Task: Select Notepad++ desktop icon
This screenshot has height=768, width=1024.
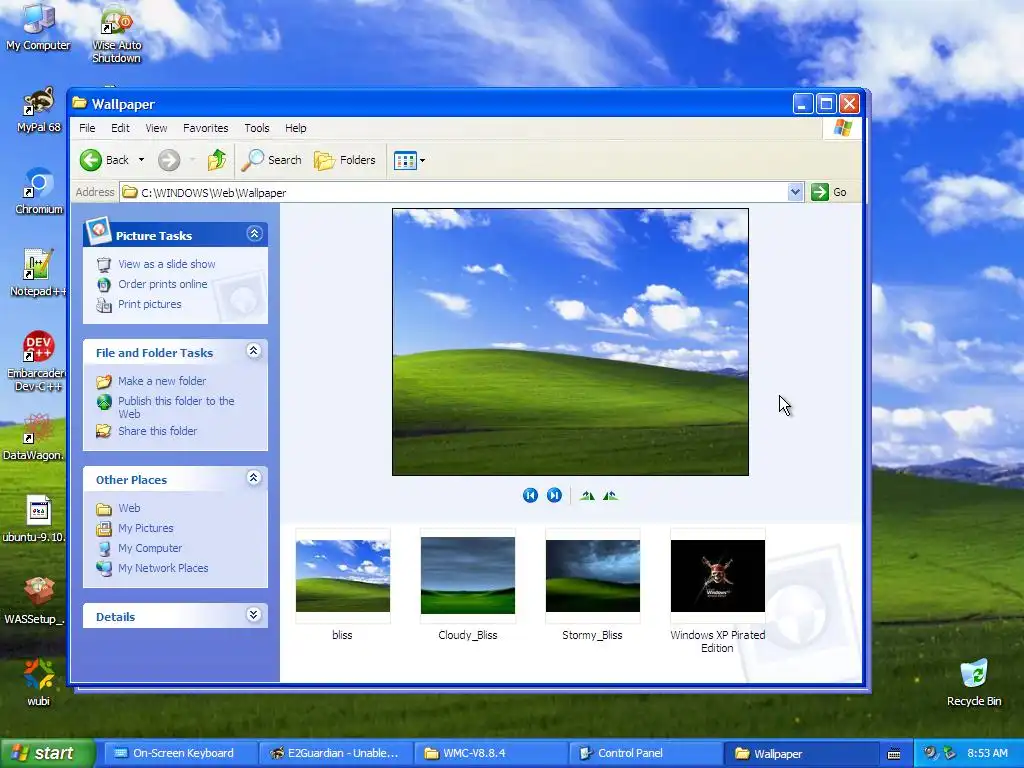Action: click(37, 273)
